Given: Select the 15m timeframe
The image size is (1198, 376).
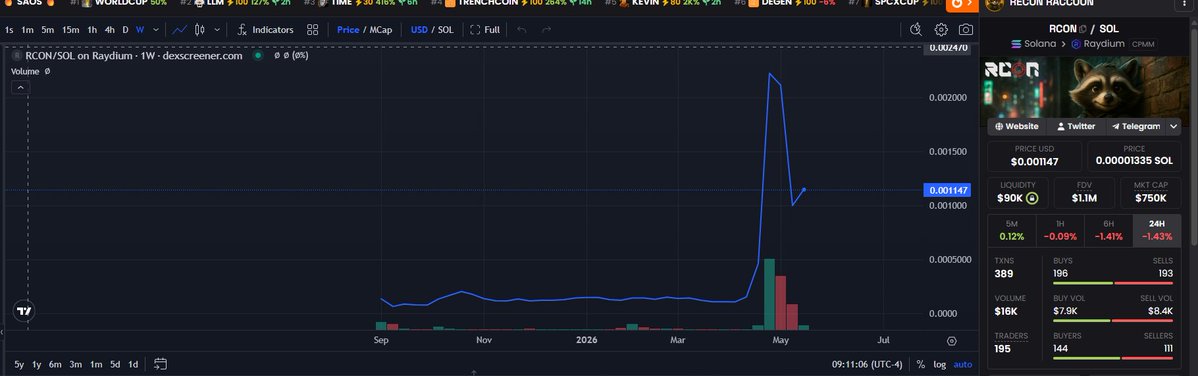Looking at the screenshot, I should (x=70, y=30).
